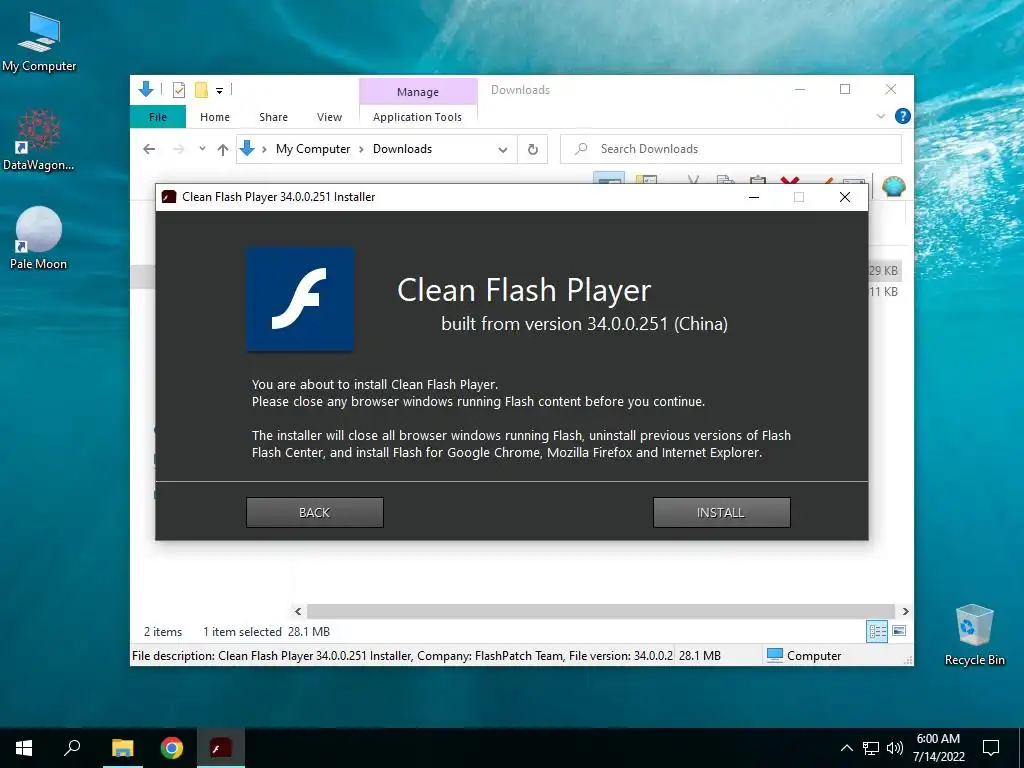Go up one folder level
Screen dimensions: 1024x768
[x=223, y=150]
